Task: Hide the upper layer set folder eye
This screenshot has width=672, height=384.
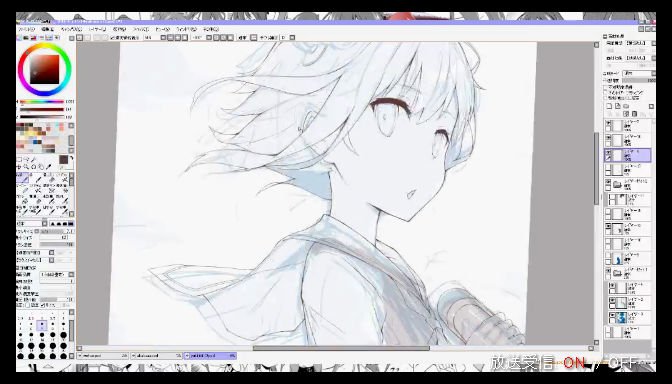Action: click(x=608, y=182)
